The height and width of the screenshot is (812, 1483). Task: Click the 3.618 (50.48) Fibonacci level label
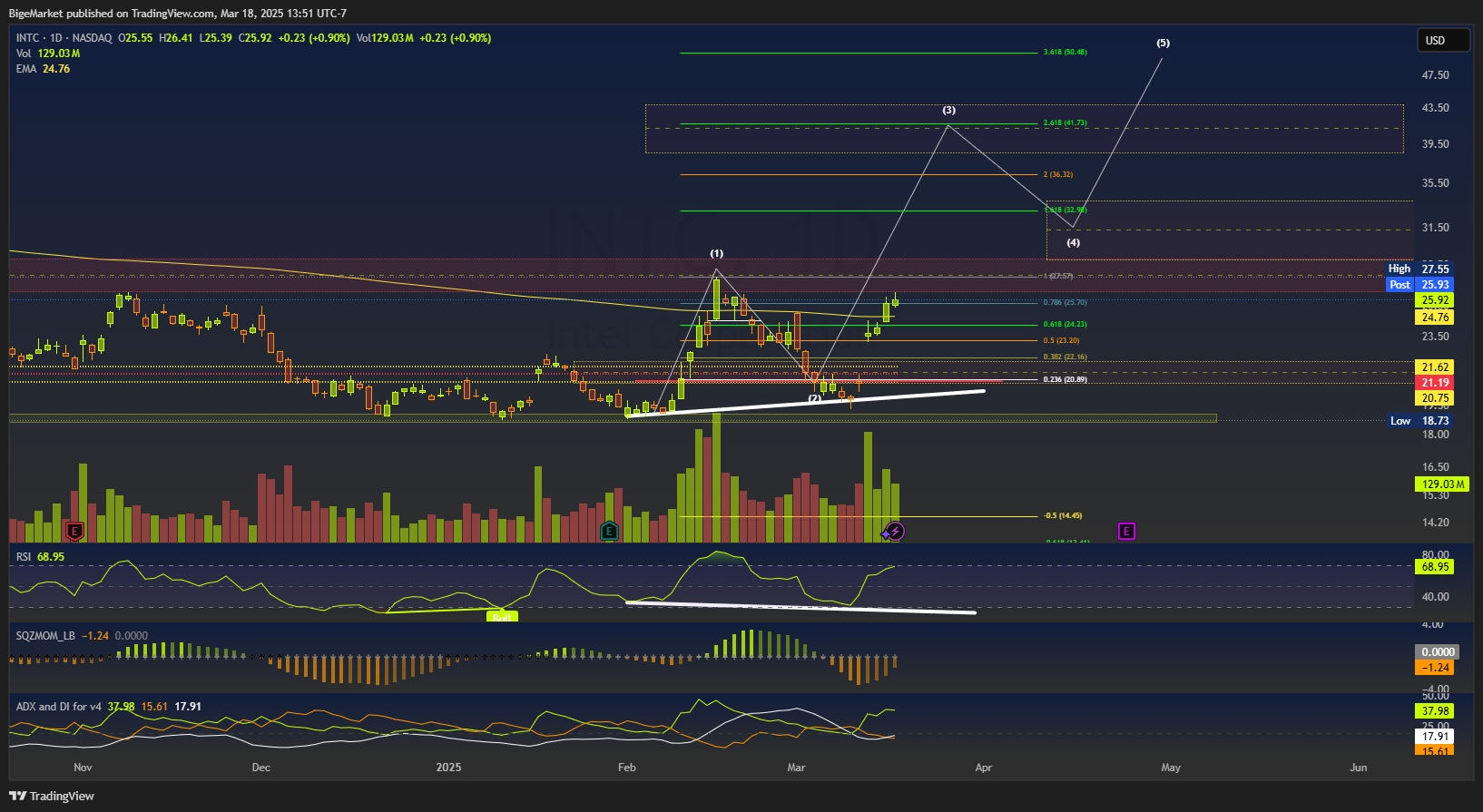[1065, 53]
